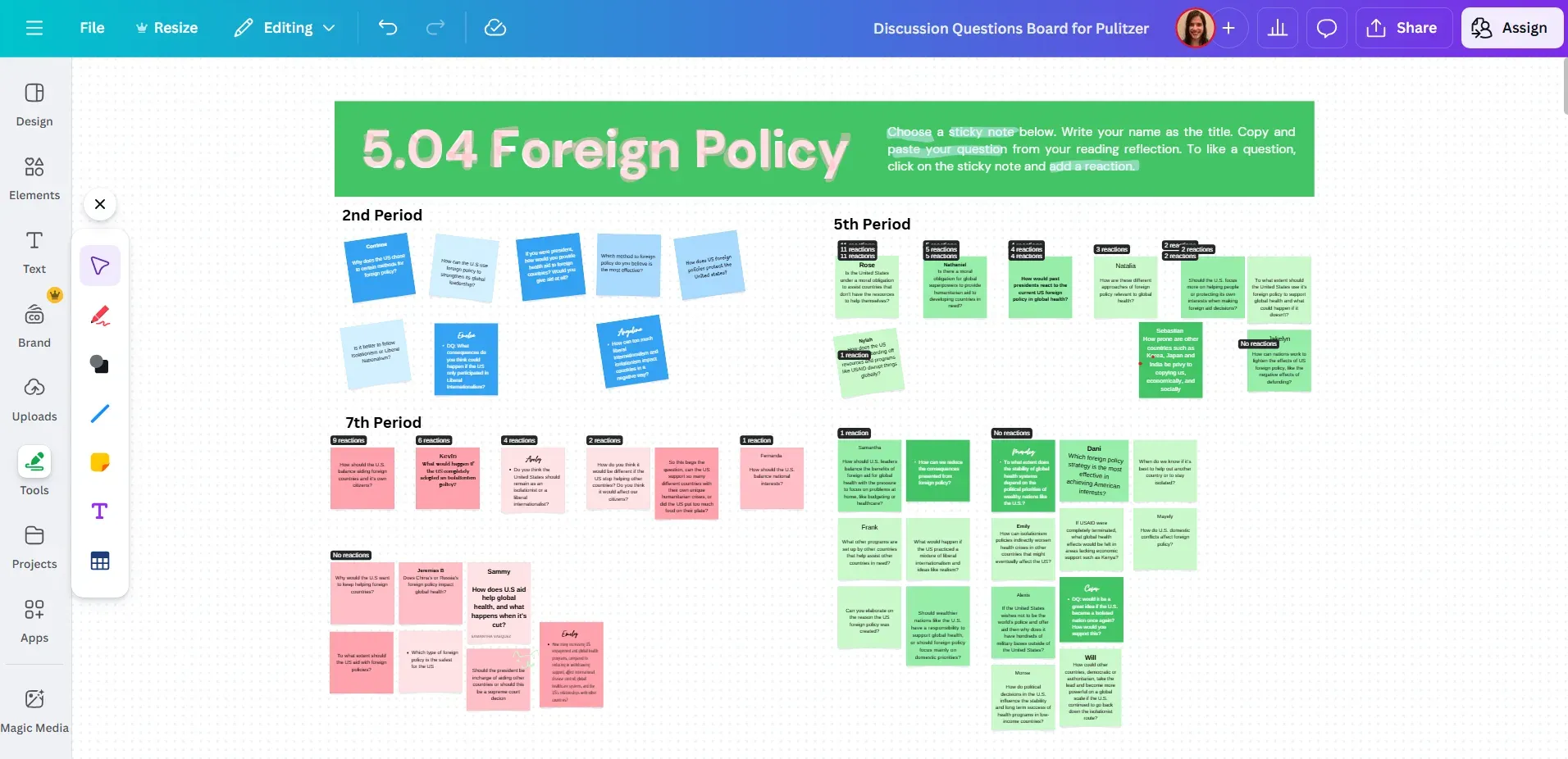Screen dimensions: 1568x759
Task: Select the Tools sidebar tab
Action: click(x=34, y=472)
